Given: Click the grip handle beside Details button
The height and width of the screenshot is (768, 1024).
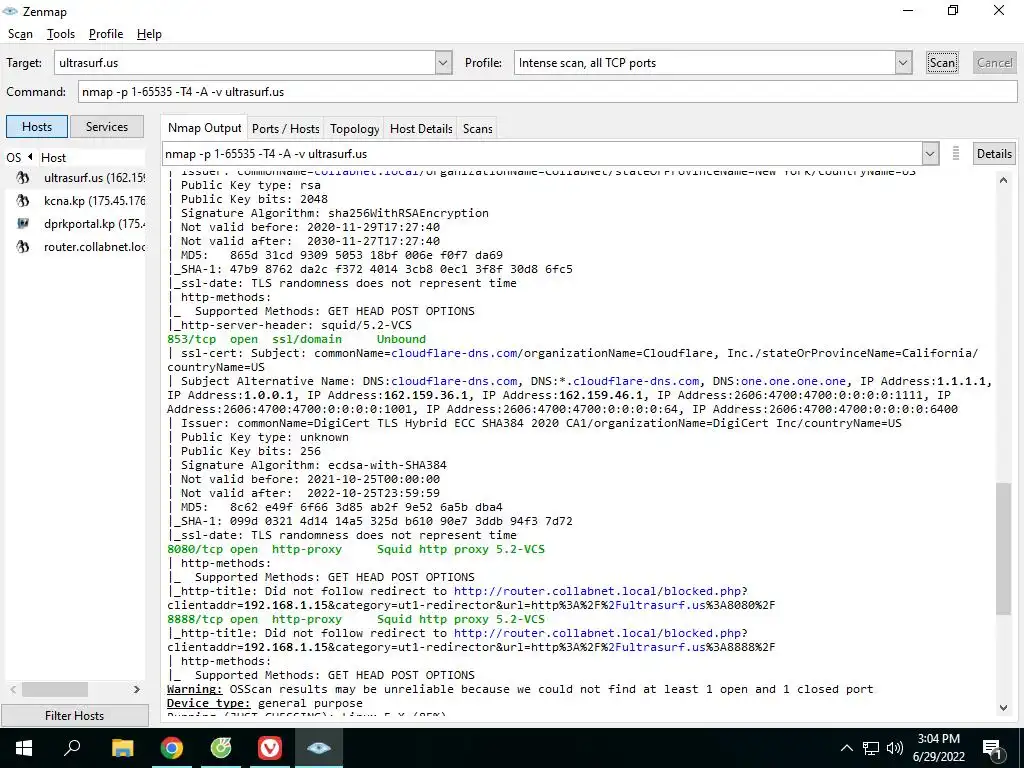Looking at the screenshot, I should 955,153.
